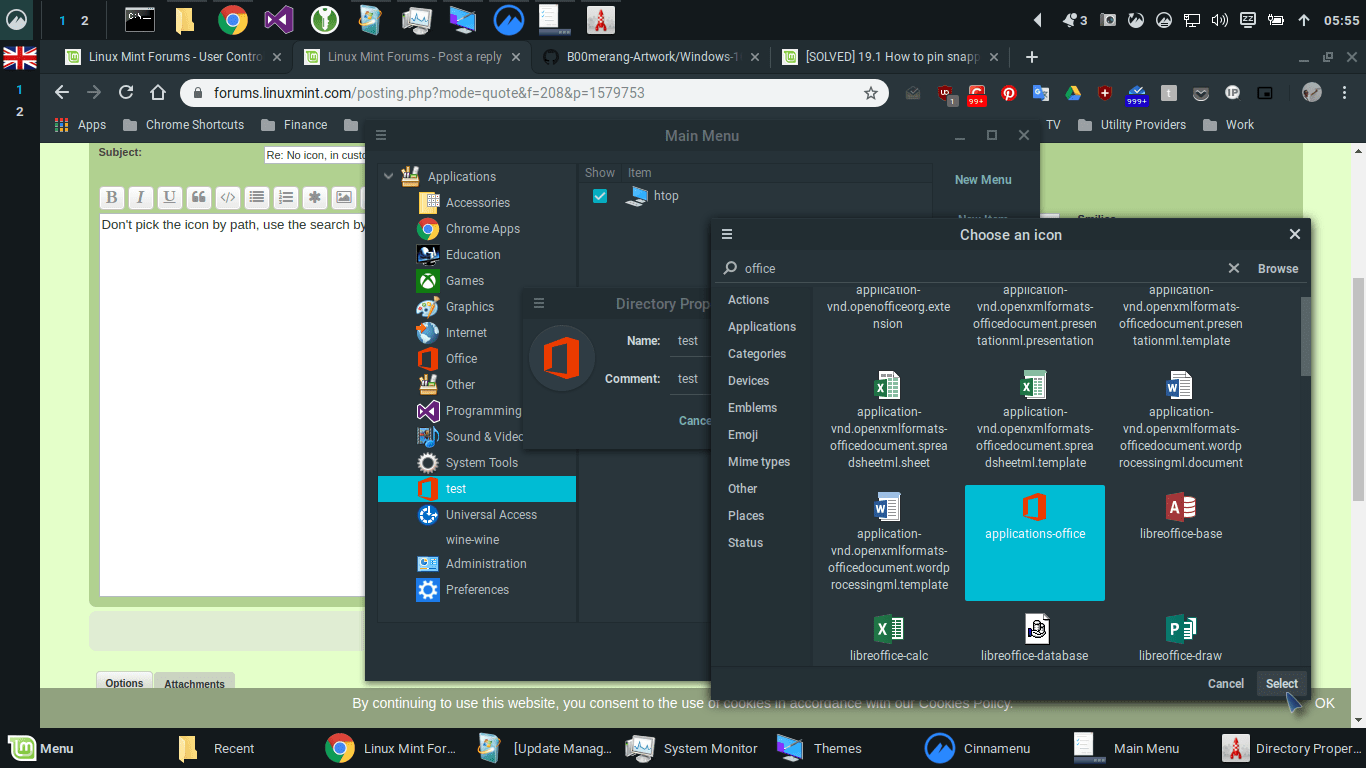This screenshot has width=1366, height=768.
Task: Filter icons by Actions category
Action: click(748, 300)
